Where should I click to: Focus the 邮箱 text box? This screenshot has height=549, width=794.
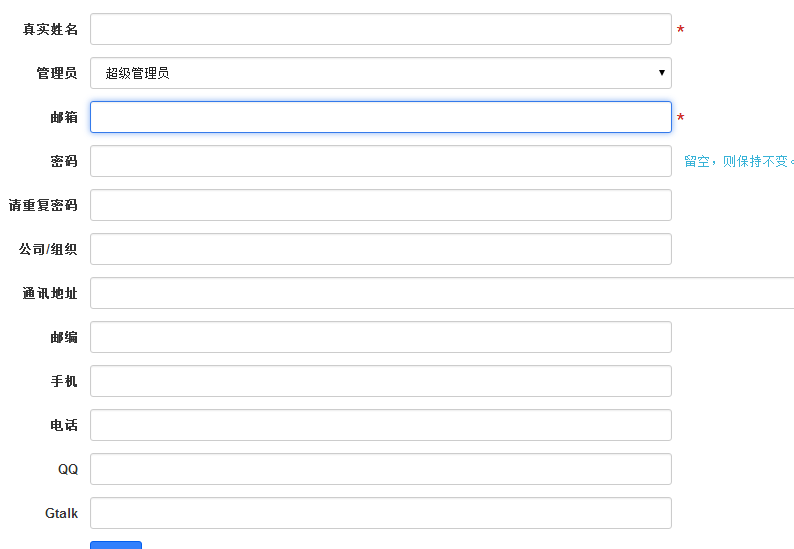pyautogui.click(x=380, y=117)
